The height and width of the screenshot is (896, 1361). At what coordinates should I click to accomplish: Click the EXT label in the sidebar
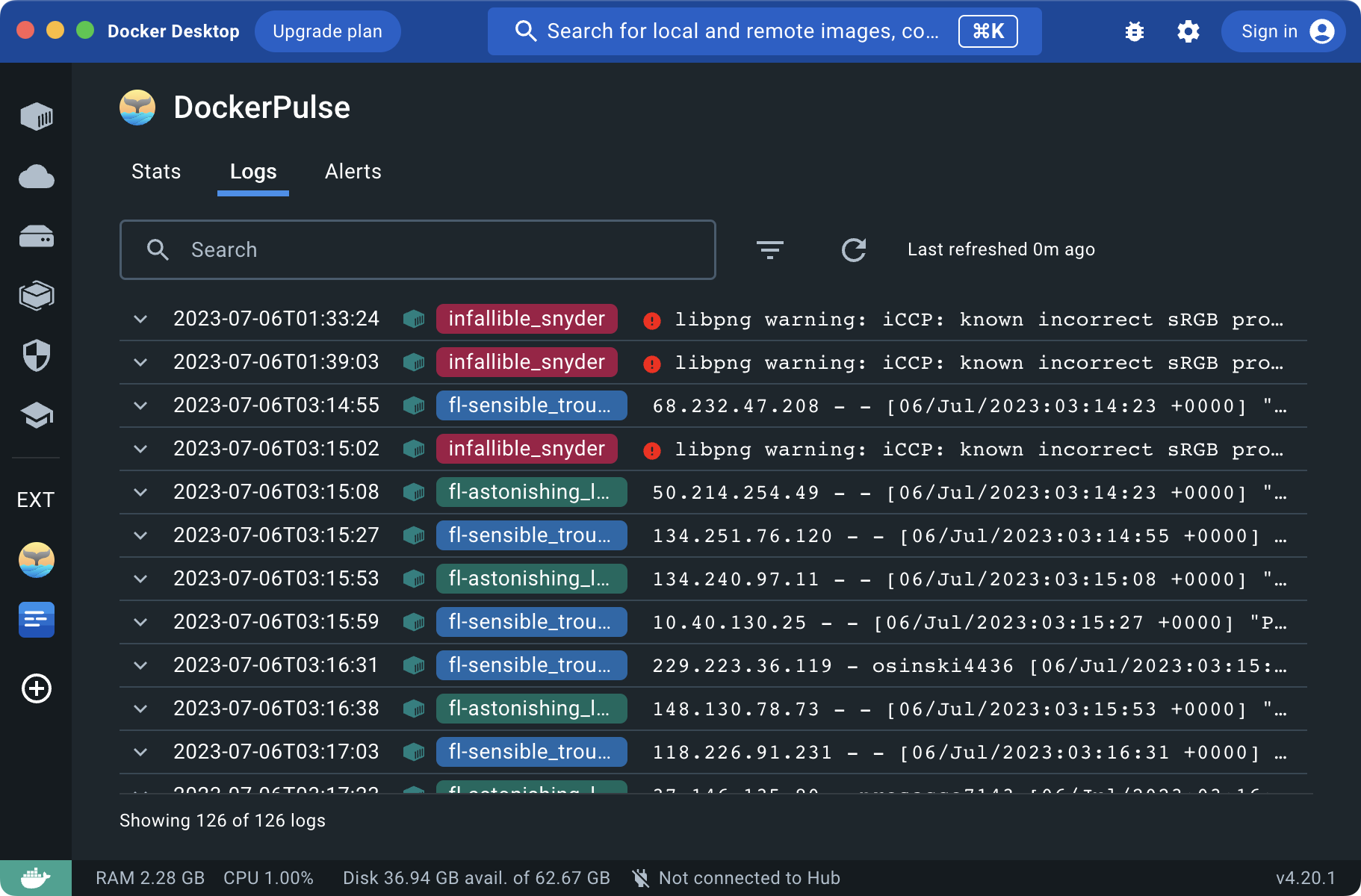36,500
